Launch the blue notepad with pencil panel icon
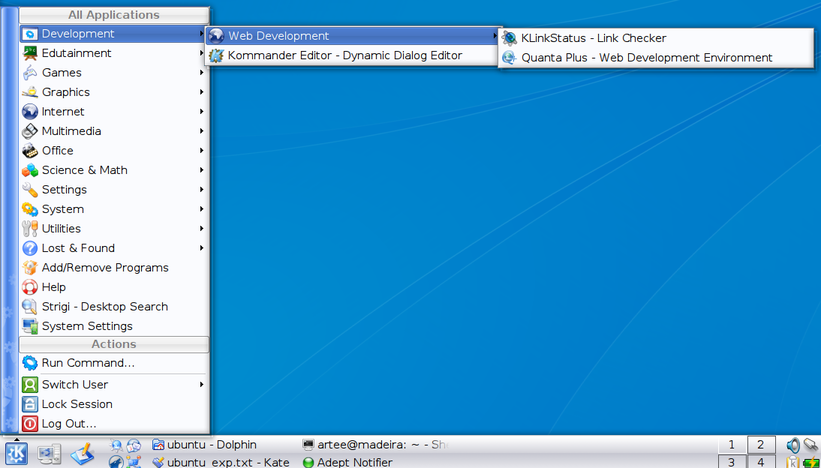Viewport: 821px width, 468px height. (x=82, y=454)
